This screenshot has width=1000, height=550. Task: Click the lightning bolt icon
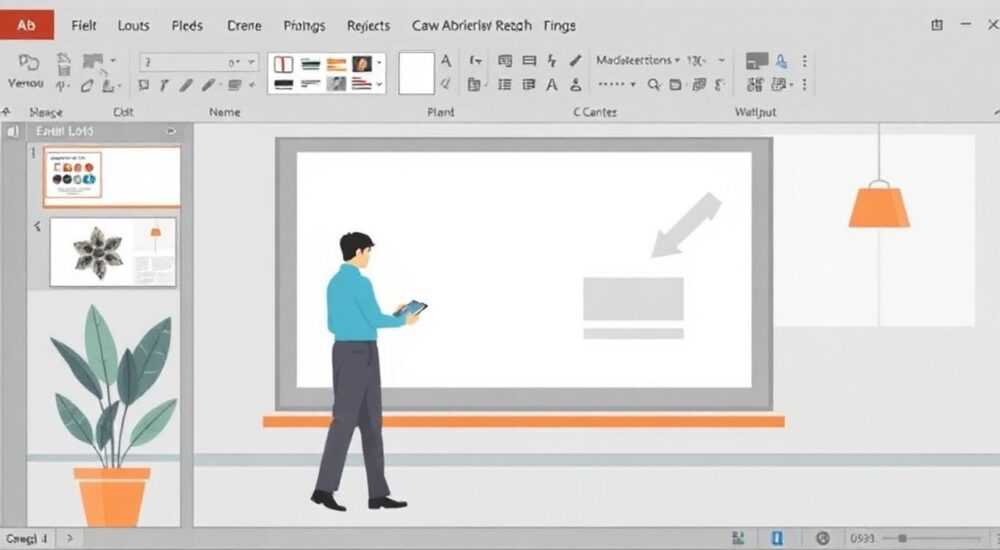coord(552,61)
